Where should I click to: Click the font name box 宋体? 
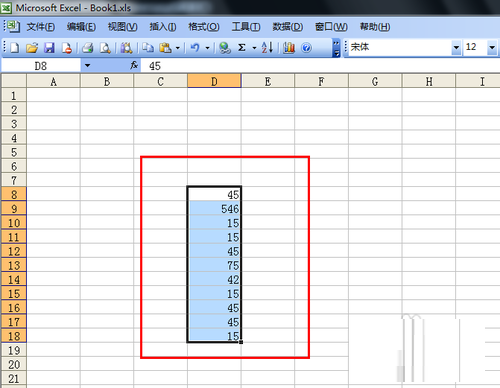click(x=399, y=47)
